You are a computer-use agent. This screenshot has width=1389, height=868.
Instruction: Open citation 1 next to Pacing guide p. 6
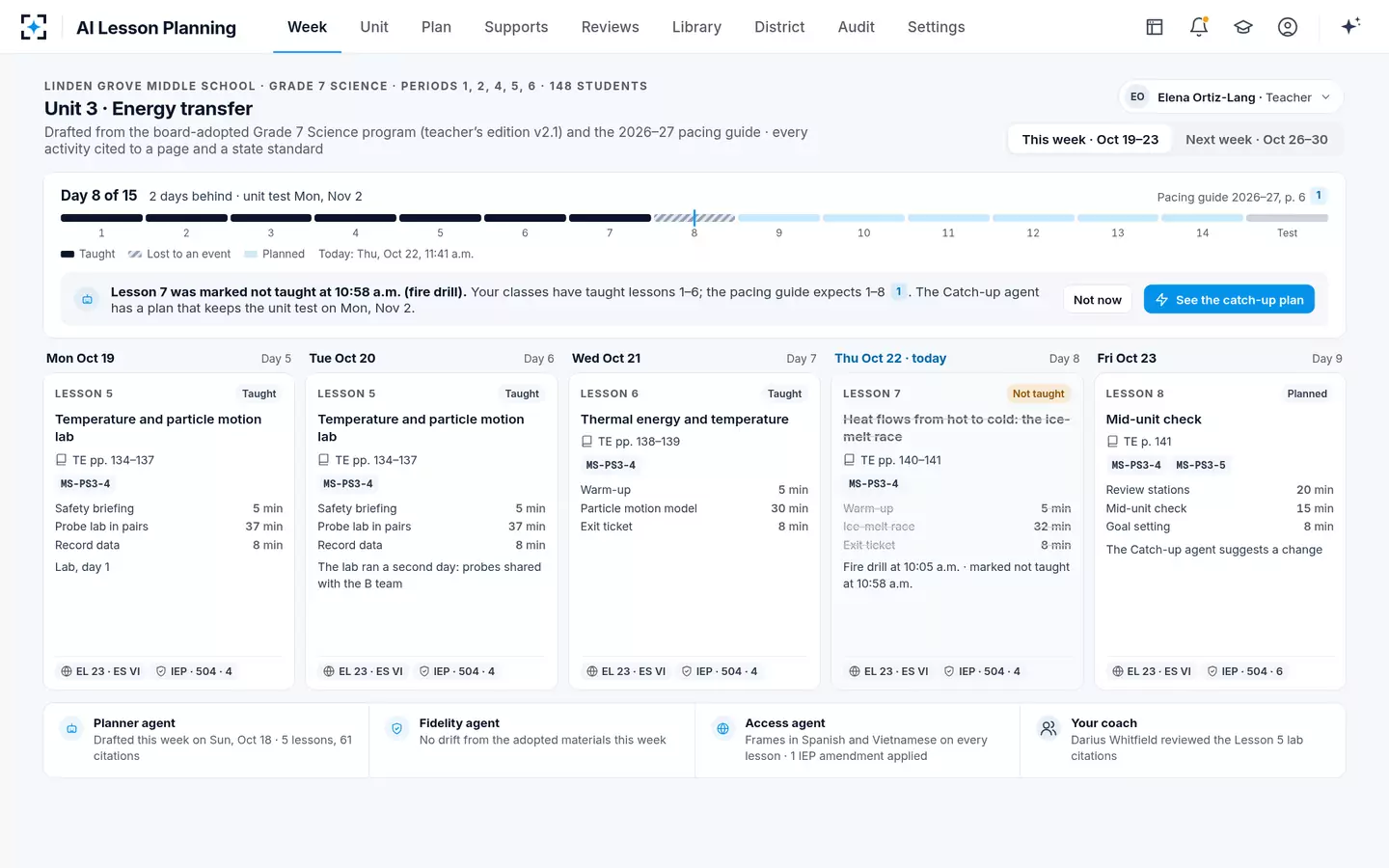1319,196
